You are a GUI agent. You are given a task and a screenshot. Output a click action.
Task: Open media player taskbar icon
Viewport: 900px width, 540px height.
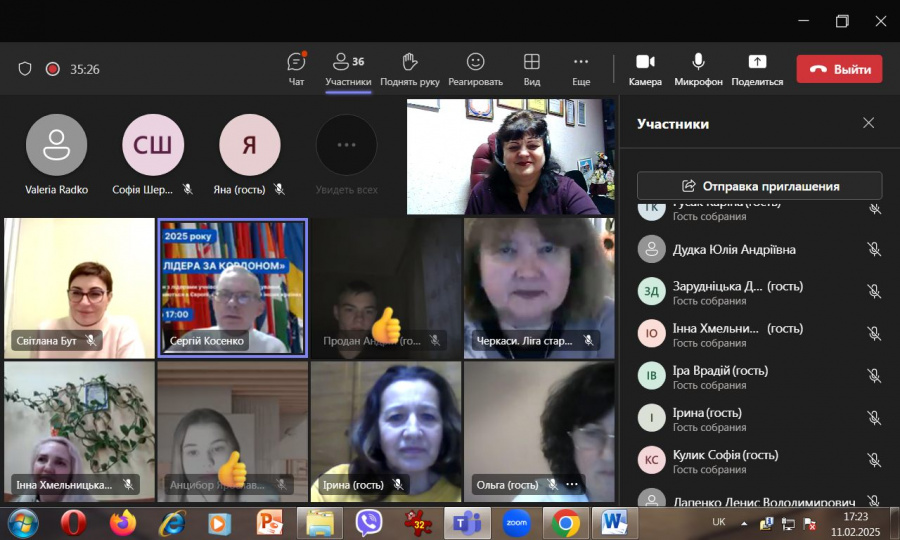[x=219, y=523]
